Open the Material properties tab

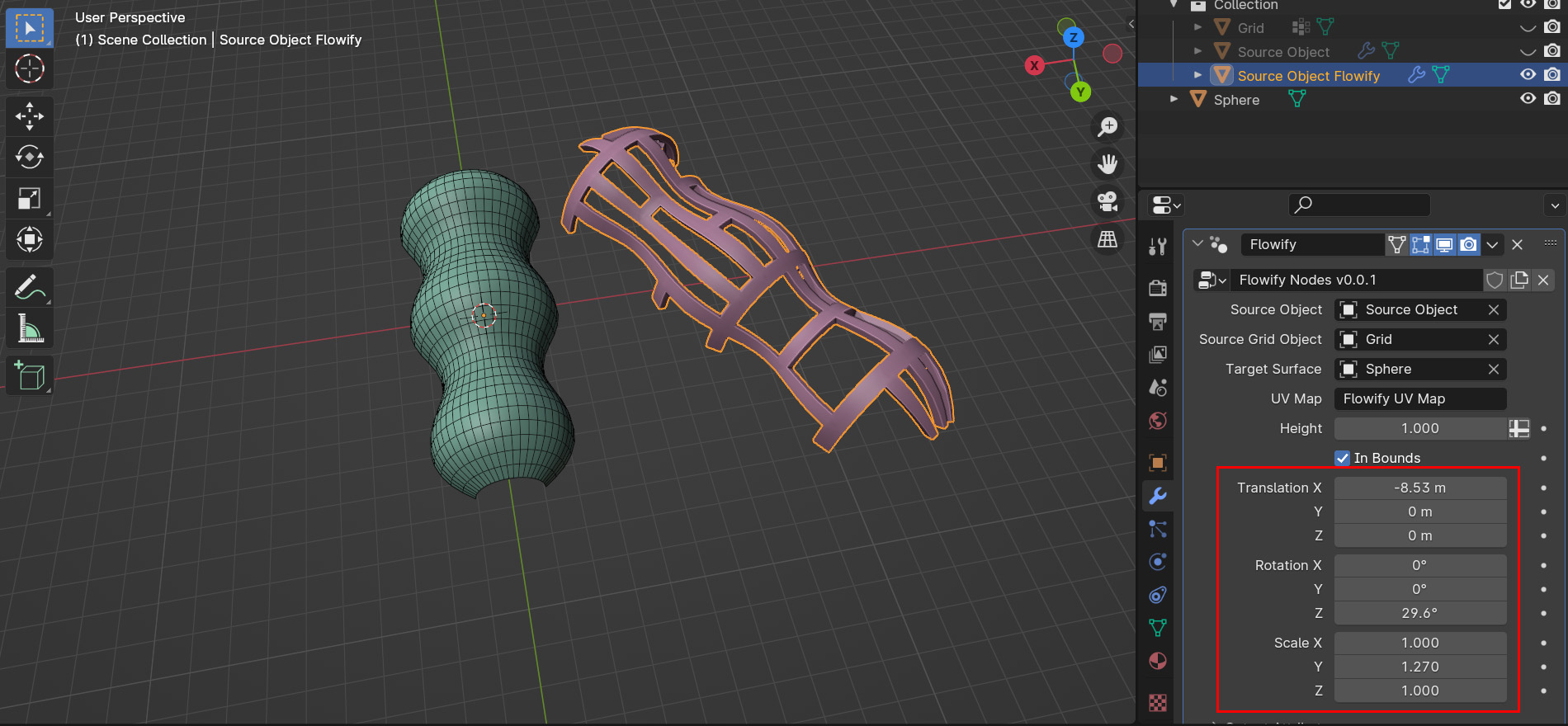(1158, 661)
